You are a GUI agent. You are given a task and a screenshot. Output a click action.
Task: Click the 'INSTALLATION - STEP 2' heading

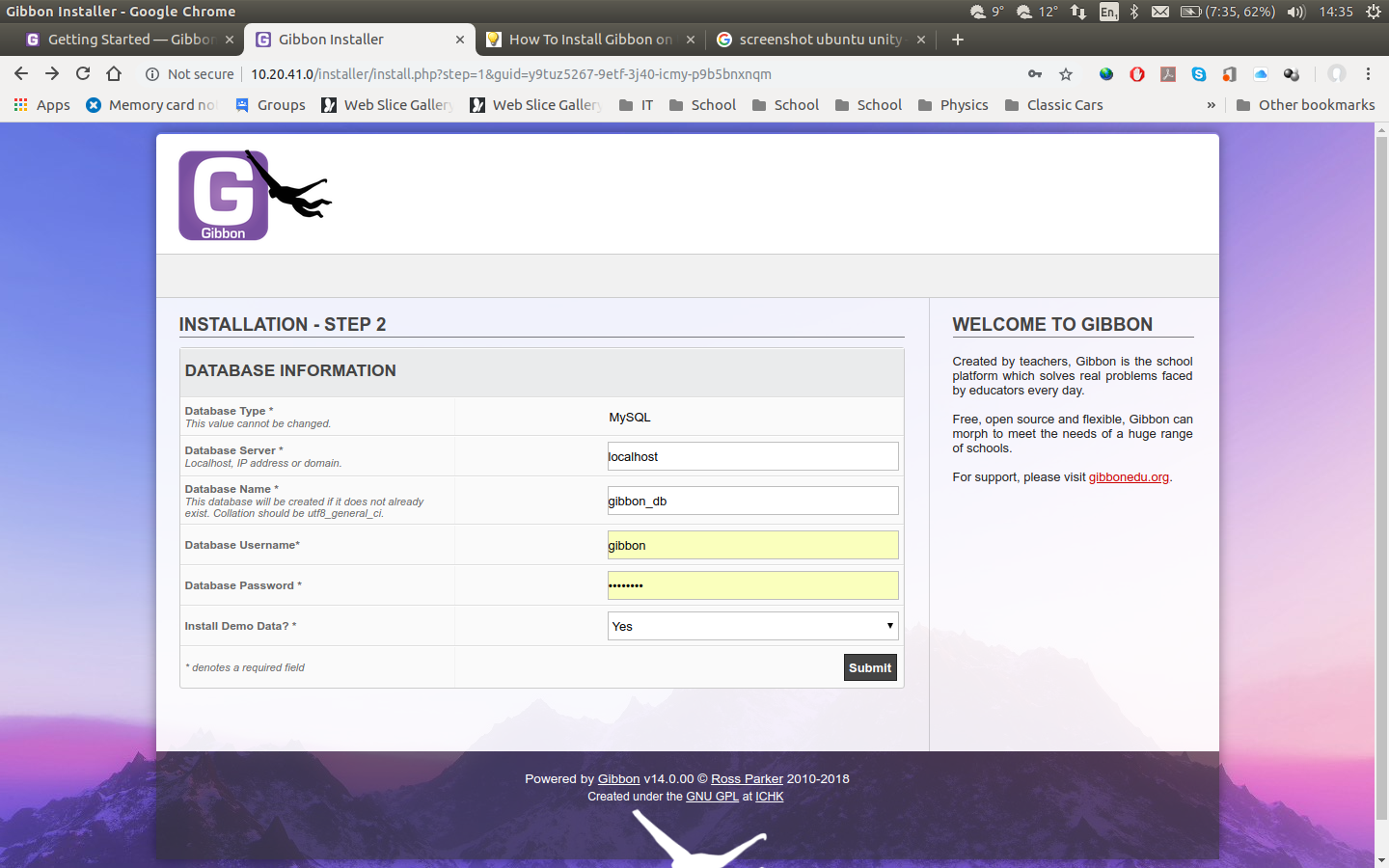283,325
